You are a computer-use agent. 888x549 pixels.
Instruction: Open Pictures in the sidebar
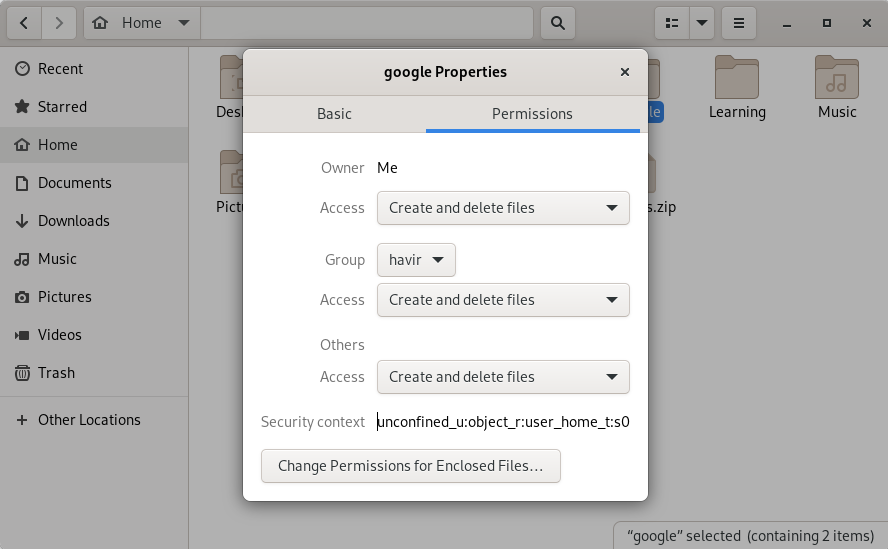tap(94, 297)
